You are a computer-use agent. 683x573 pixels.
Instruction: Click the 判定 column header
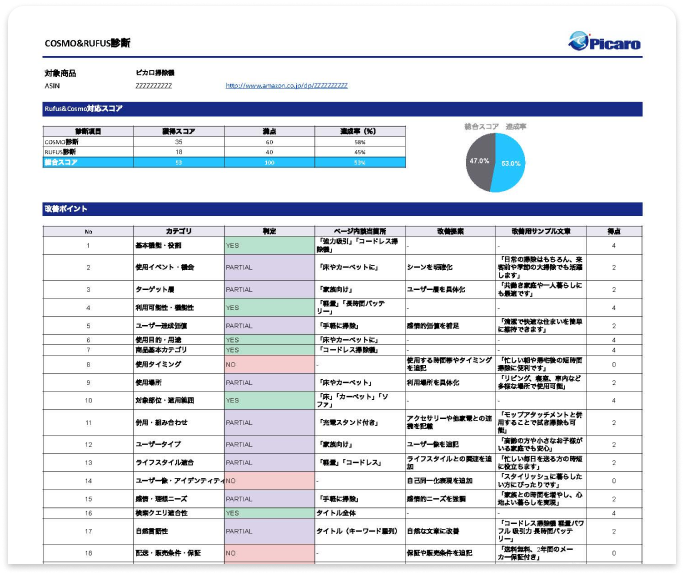tap(269, 231)
